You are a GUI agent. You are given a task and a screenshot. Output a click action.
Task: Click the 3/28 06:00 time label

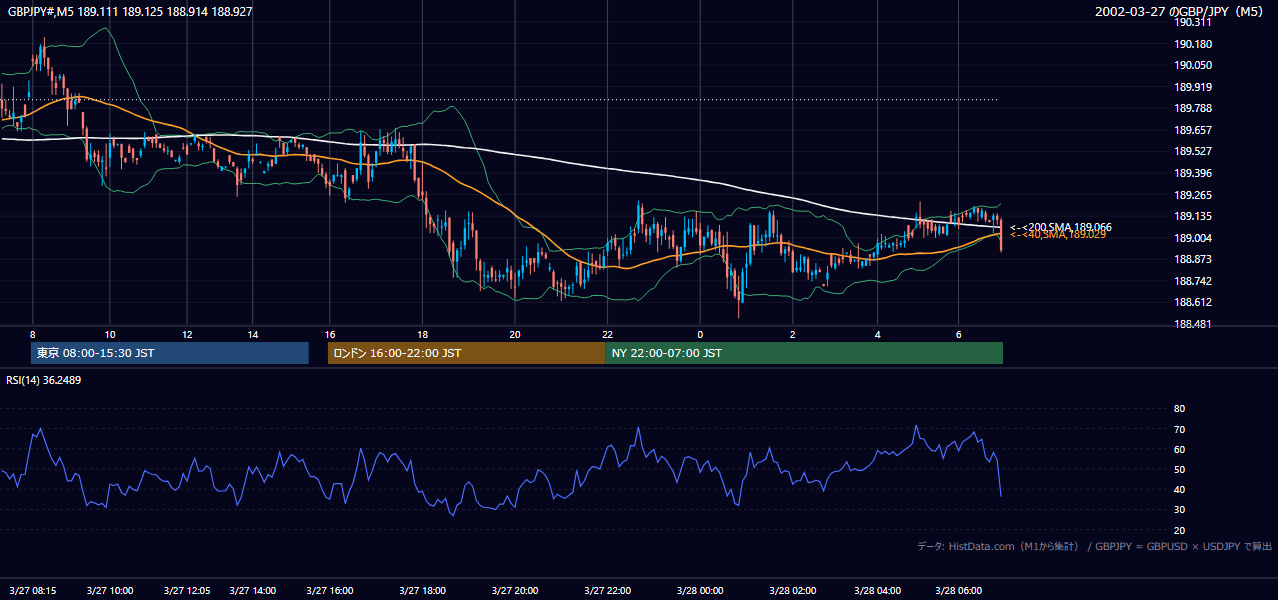(x=959, y=591)
